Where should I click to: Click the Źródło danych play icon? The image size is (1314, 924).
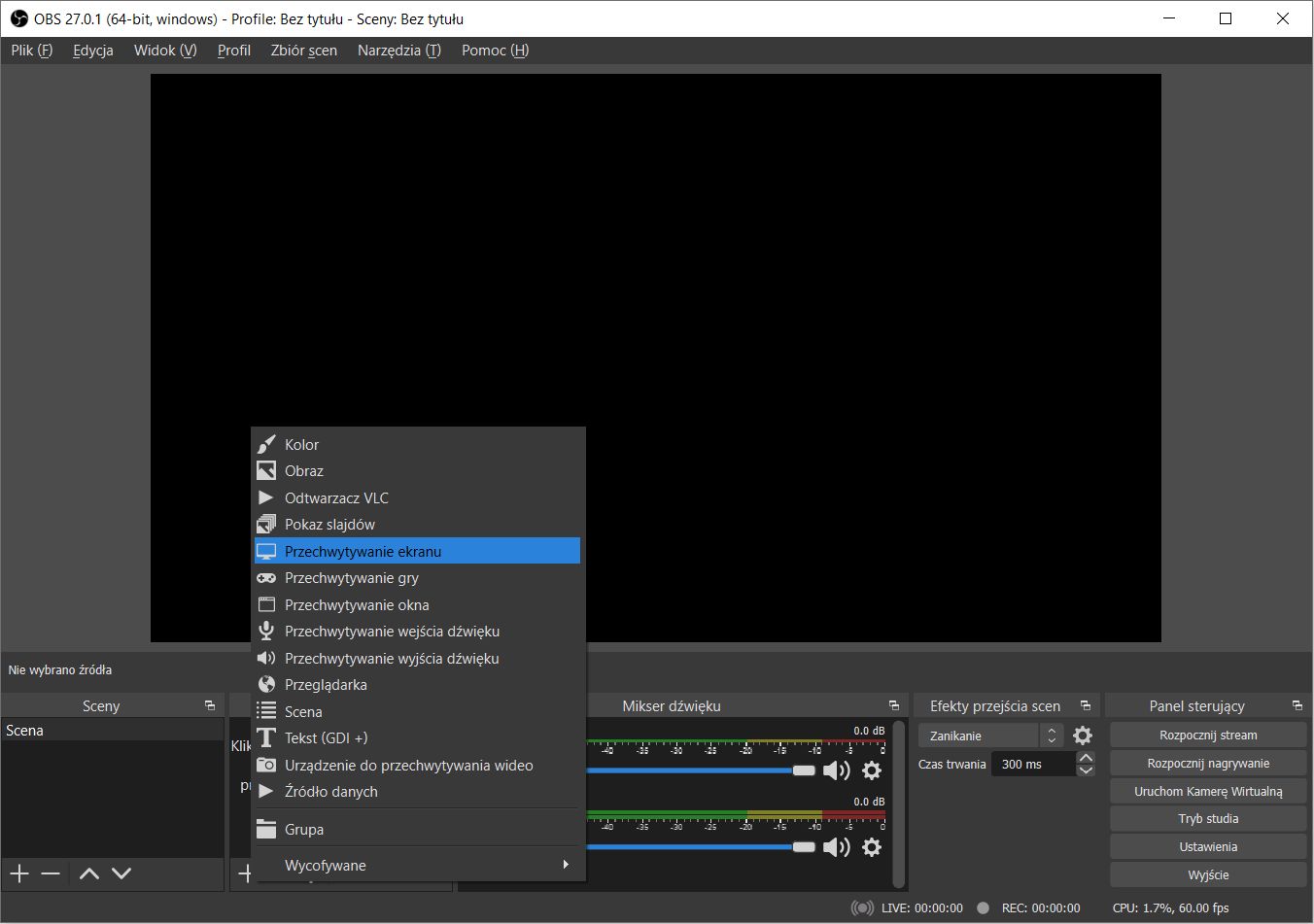pyautogui.click(x=265, y=791)
